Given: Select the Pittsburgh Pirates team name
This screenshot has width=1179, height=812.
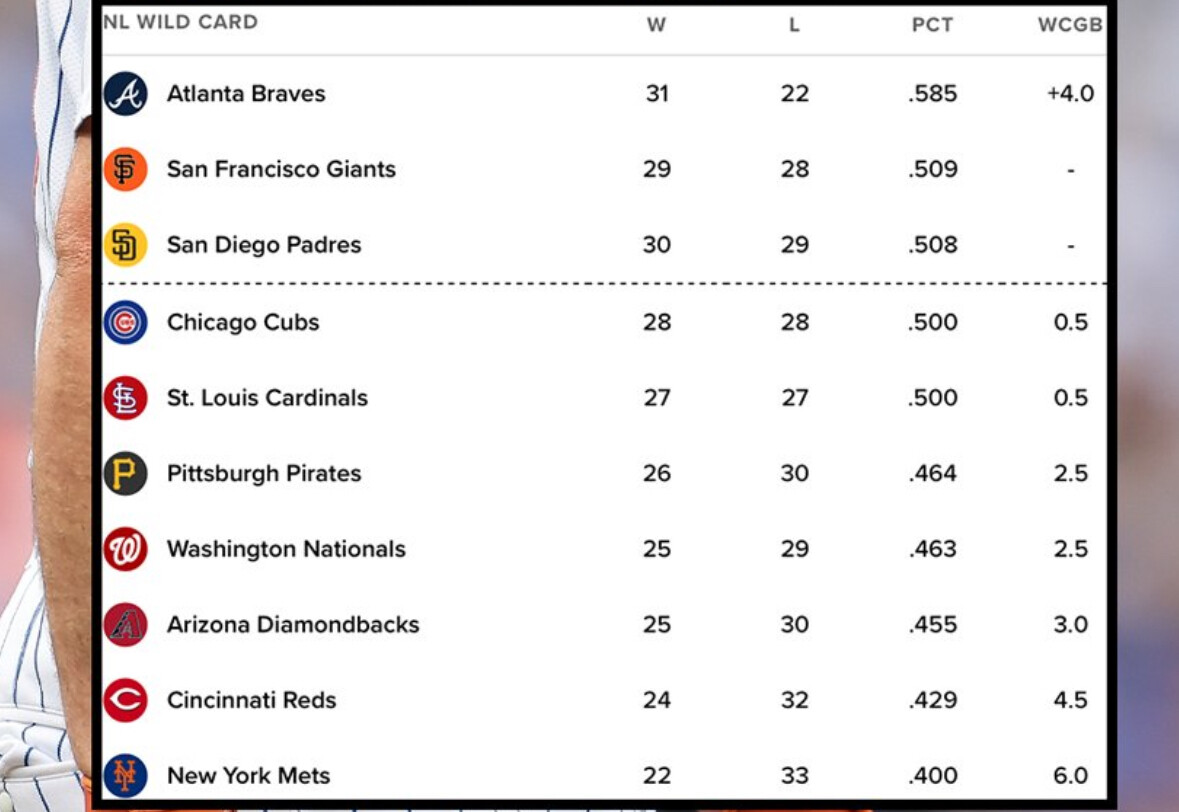Looking at the screenshot, I should tap(264, 474).
